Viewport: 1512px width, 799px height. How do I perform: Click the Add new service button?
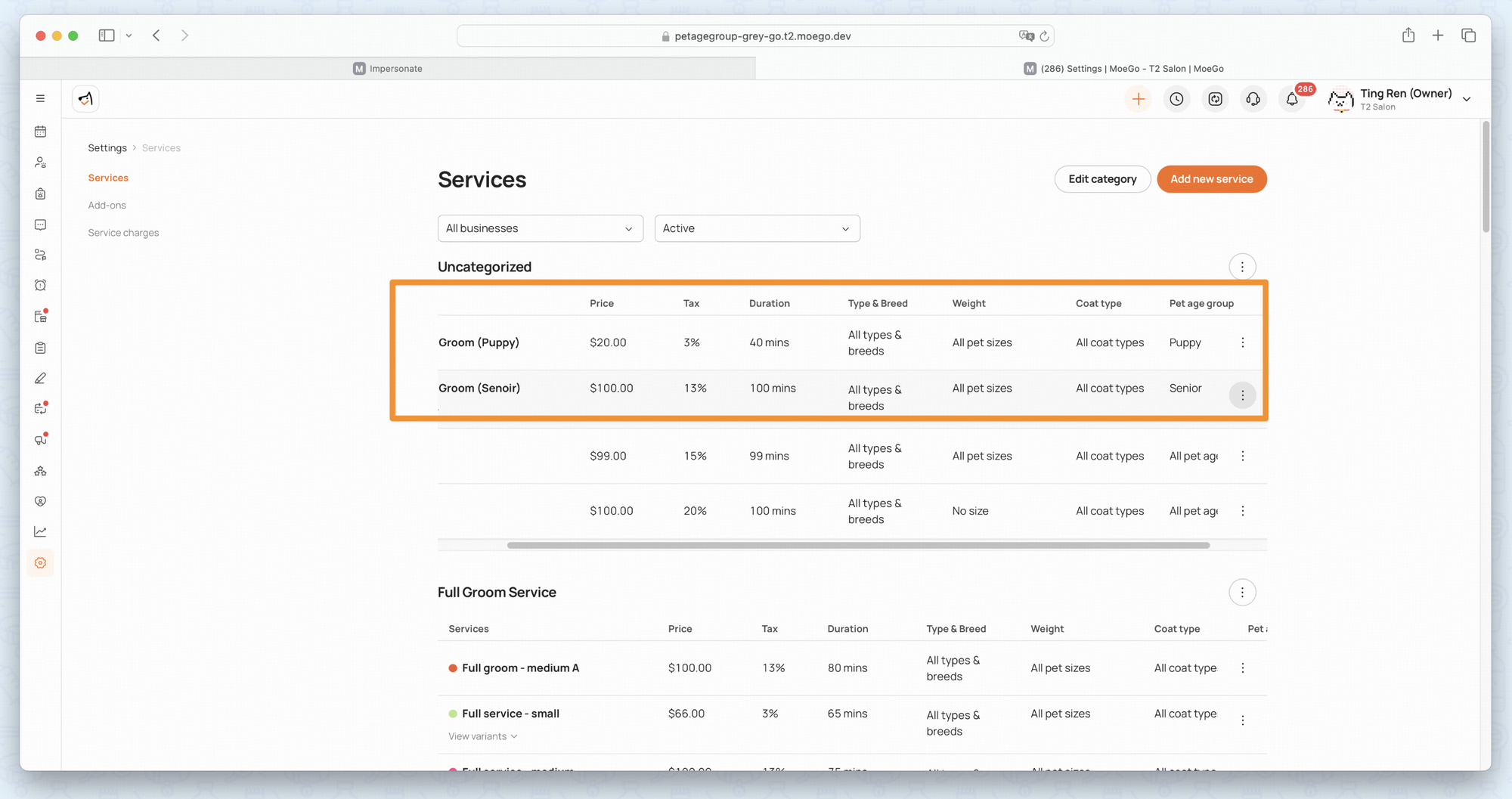coord(1211,179)
